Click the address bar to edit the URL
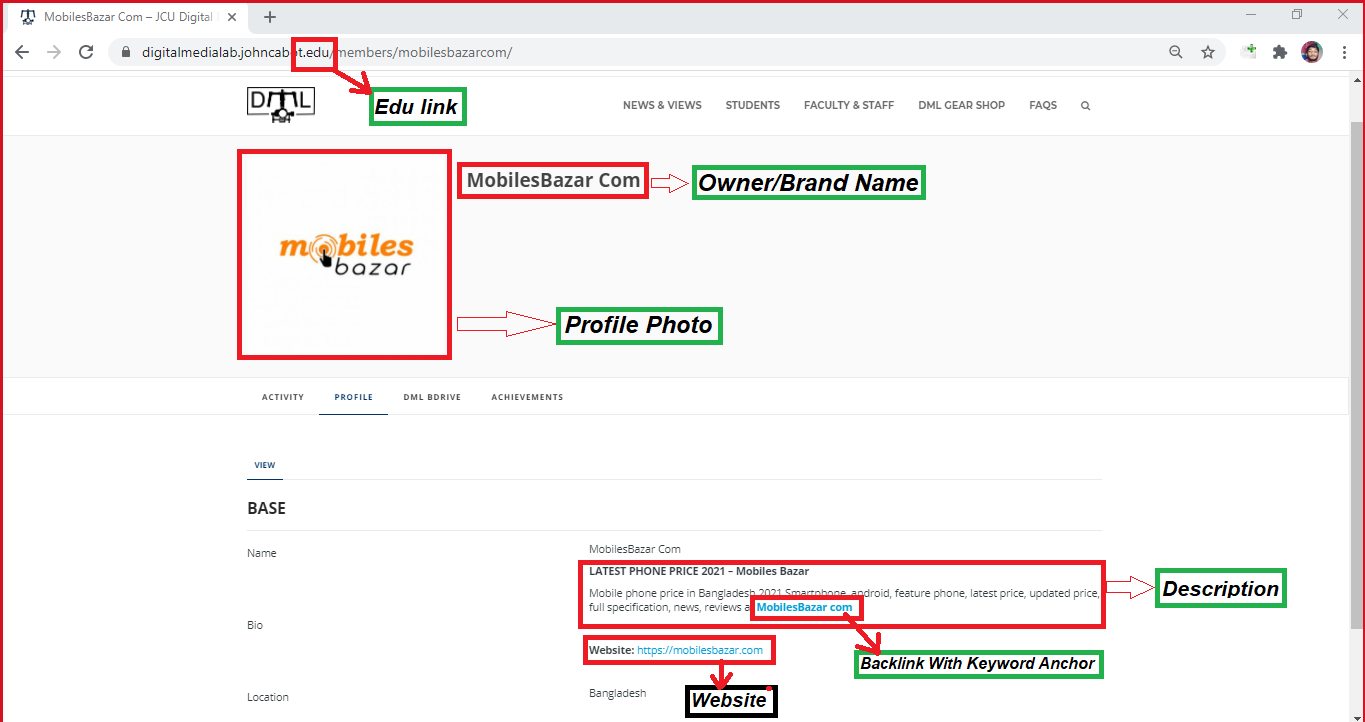 click(600, 51)
